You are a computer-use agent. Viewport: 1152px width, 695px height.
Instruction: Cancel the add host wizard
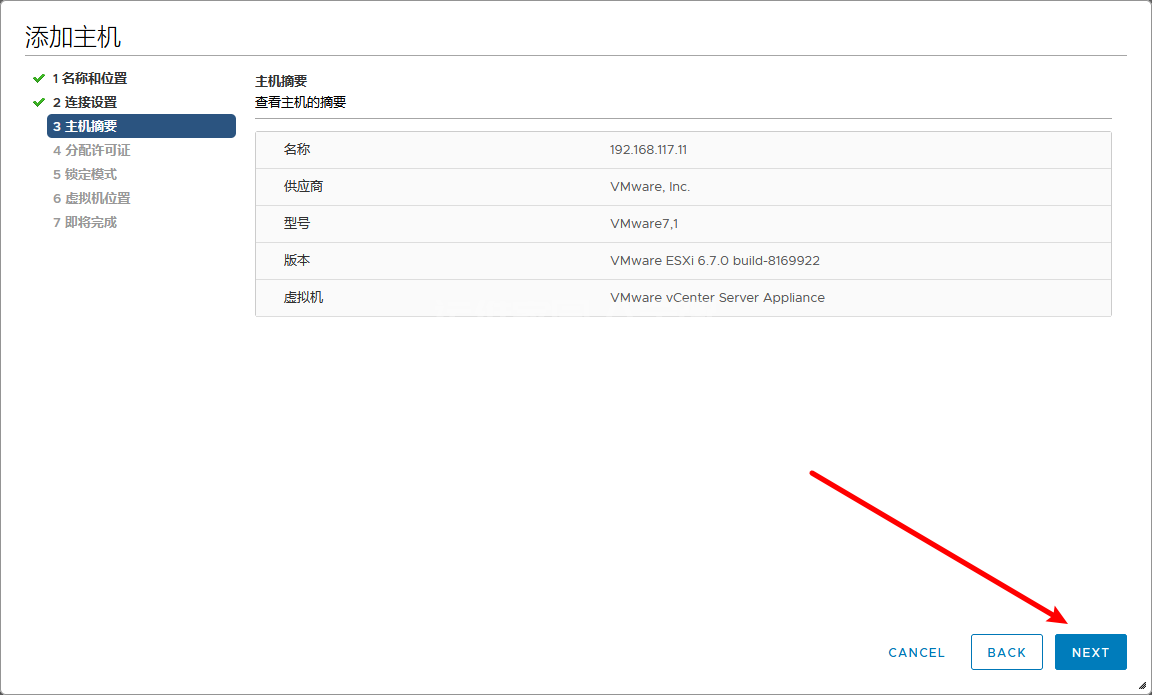(916, 652)
